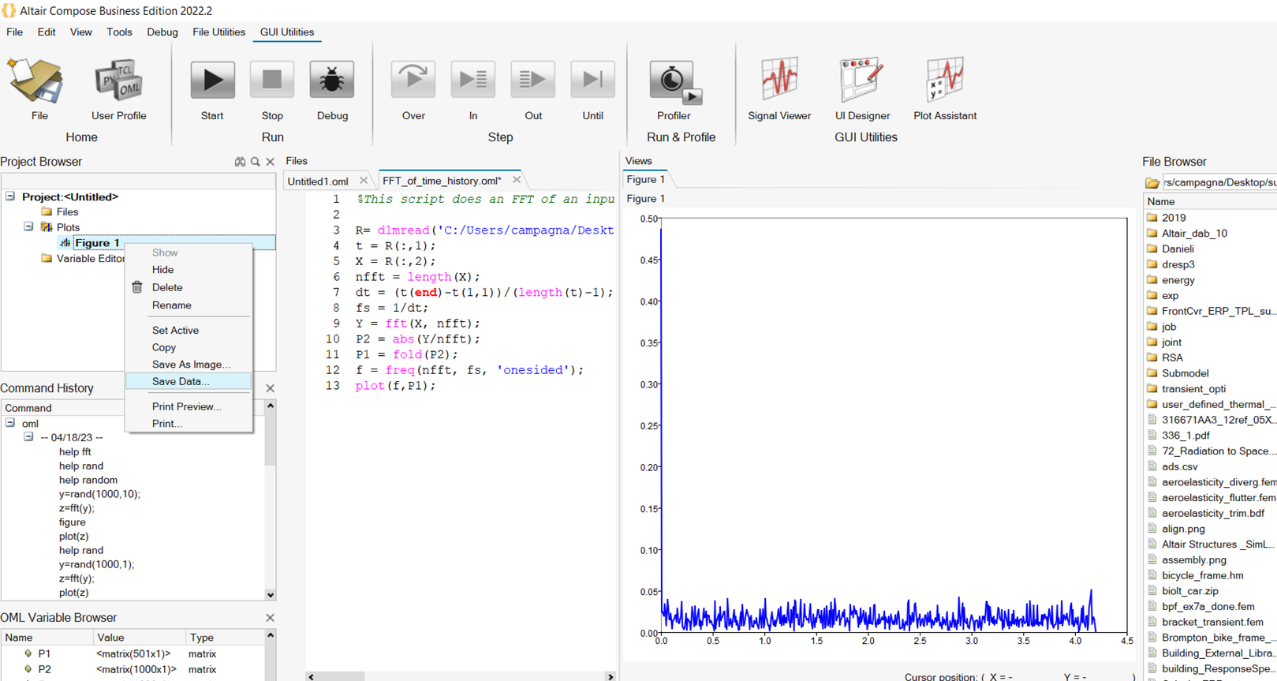This screenshot has width=1277, height=681.
Task: Start running the script
Action: click(x=212, y=80)
